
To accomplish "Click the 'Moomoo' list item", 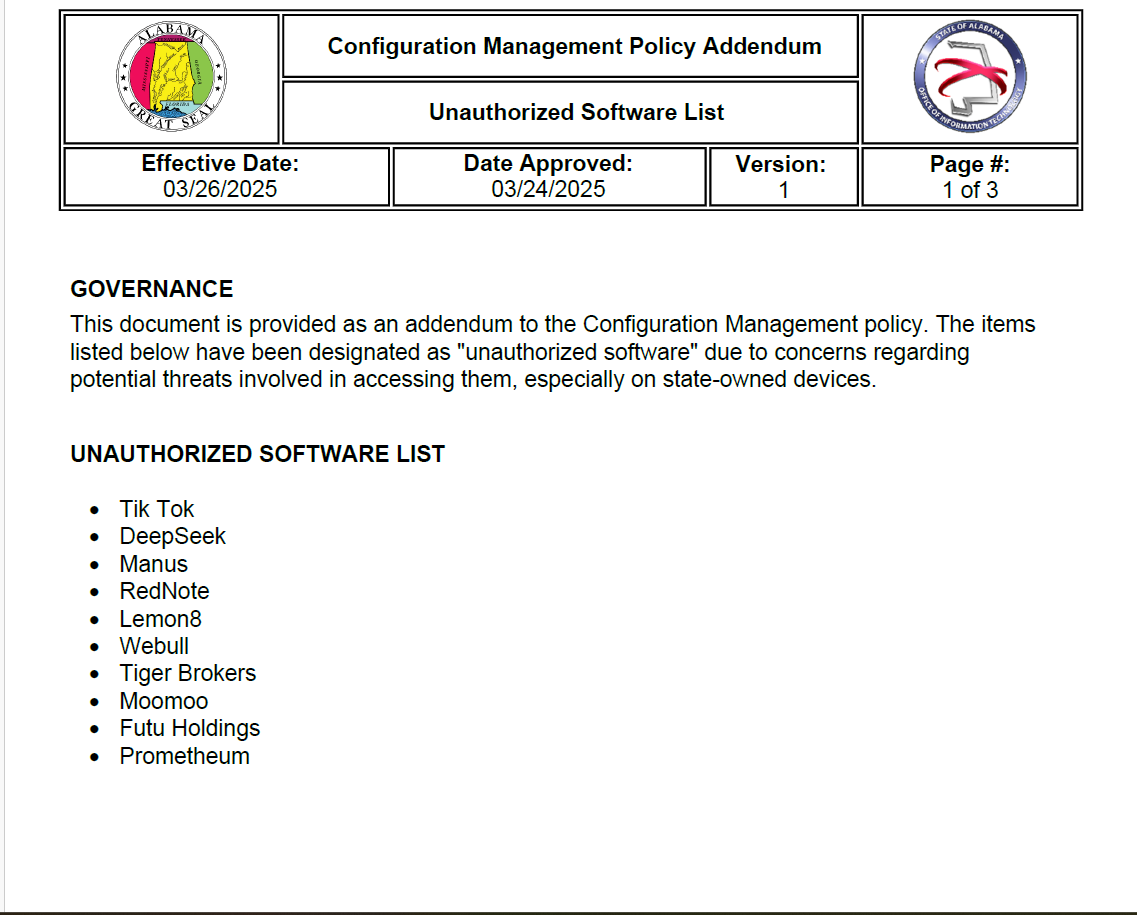I will (164, 701).
